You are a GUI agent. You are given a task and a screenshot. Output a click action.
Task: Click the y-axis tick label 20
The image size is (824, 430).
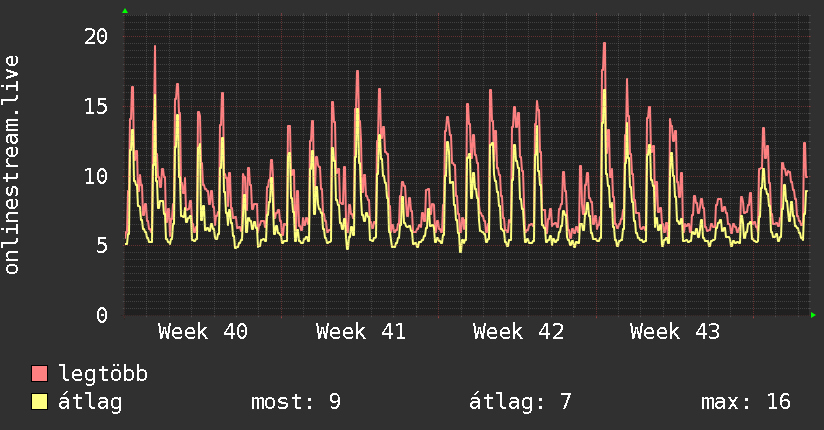click(96, 36)
